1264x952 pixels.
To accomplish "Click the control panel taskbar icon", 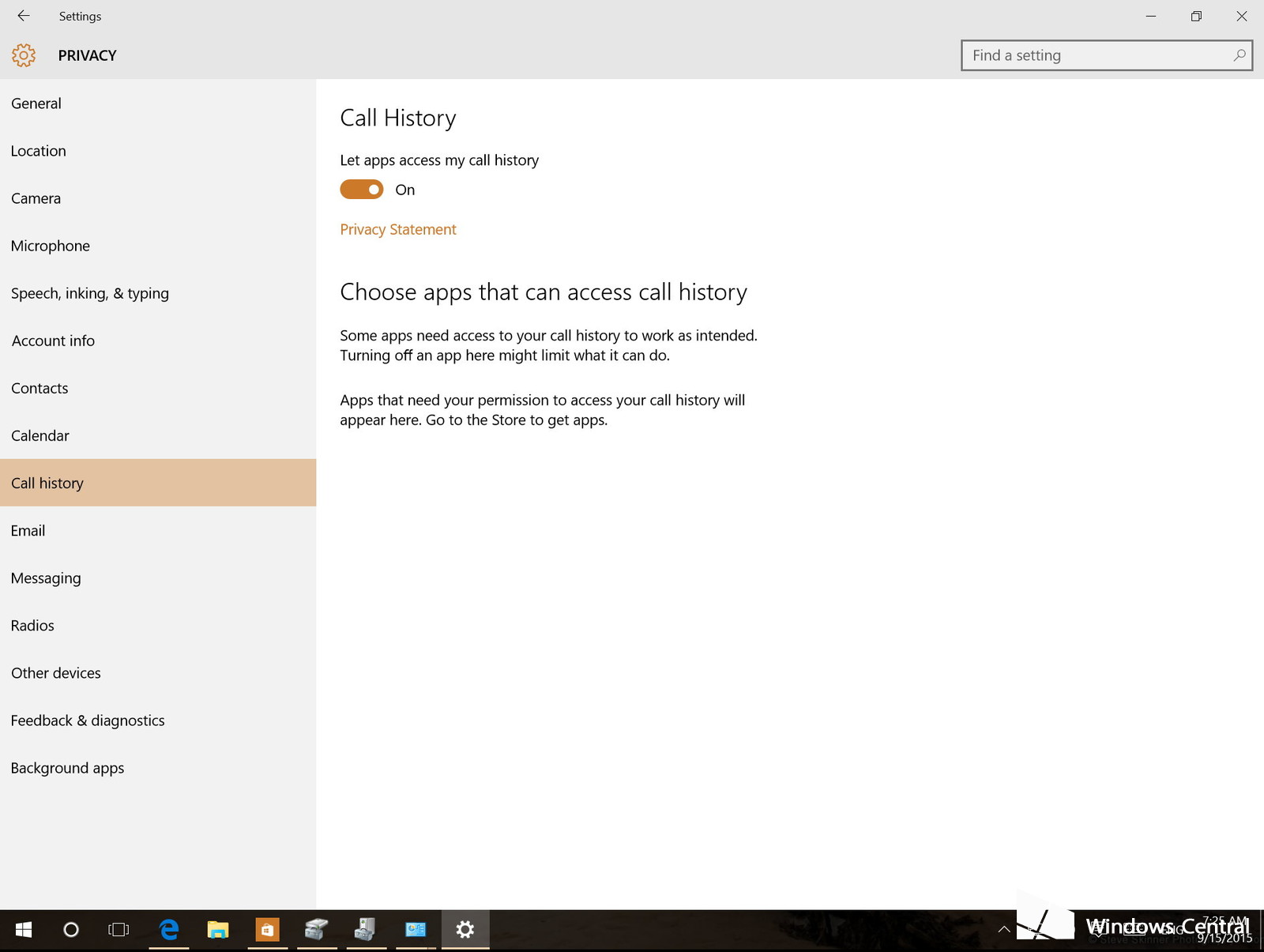I will pyautogui.click(x=416, y=930).
